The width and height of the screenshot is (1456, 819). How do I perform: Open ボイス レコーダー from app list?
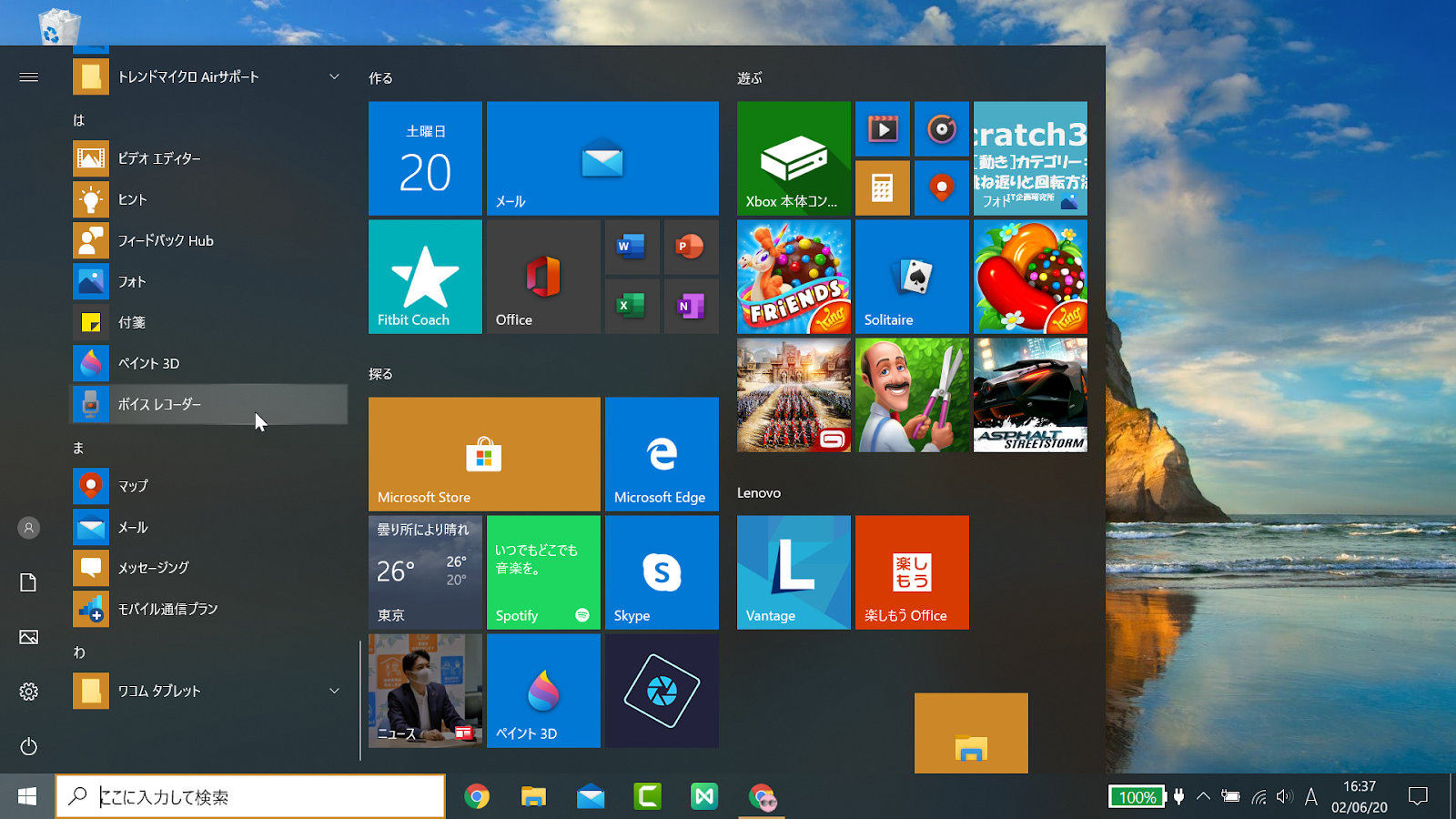click(209, 404)
